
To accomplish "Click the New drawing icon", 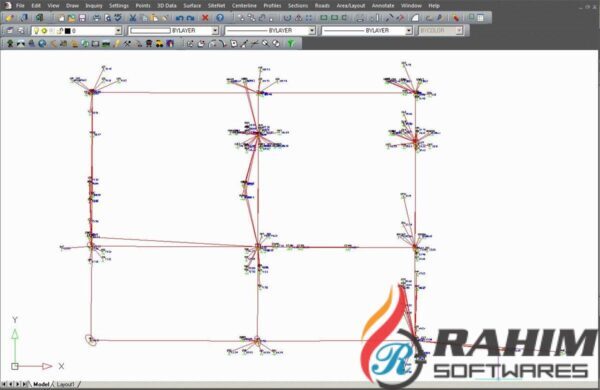I will coord(61,18).
